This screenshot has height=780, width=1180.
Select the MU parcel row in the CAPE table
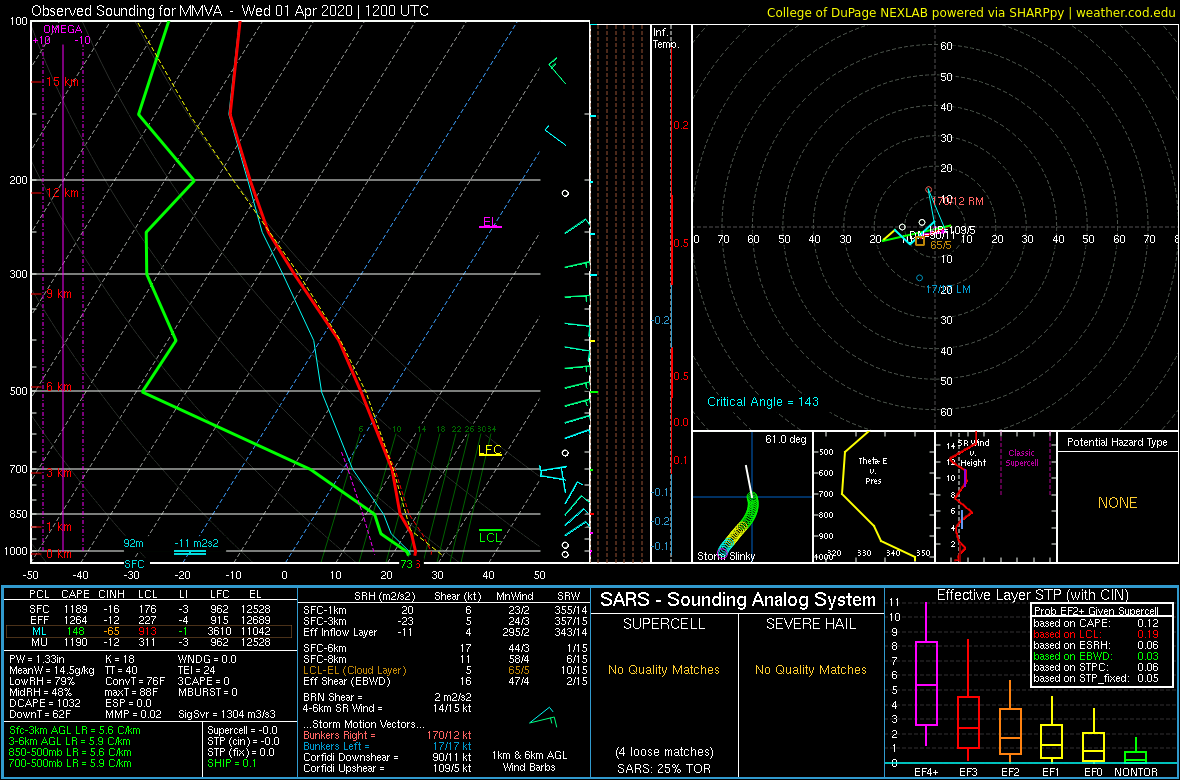coord(149,643)
